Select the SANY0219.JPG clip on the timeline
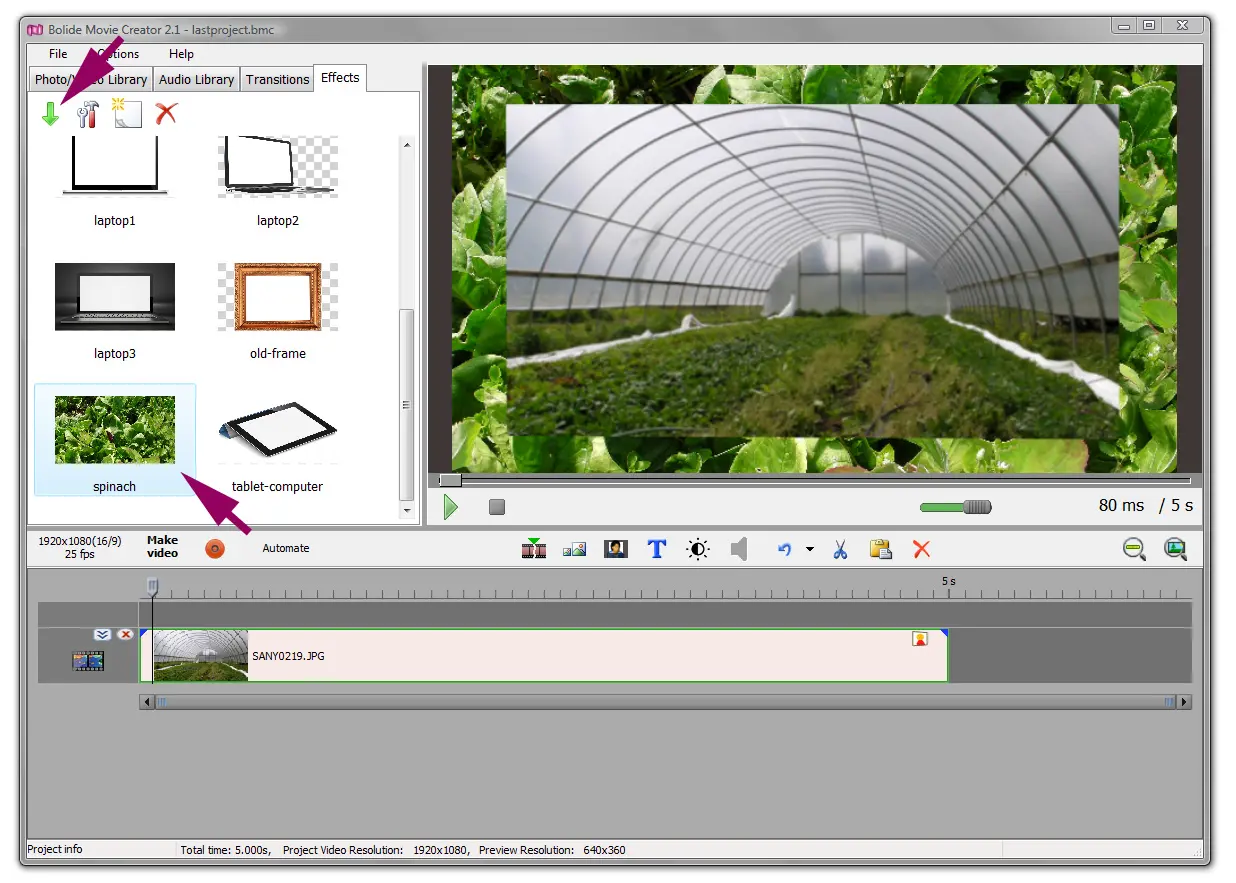 pyautogui.click(x=543, y=656)
